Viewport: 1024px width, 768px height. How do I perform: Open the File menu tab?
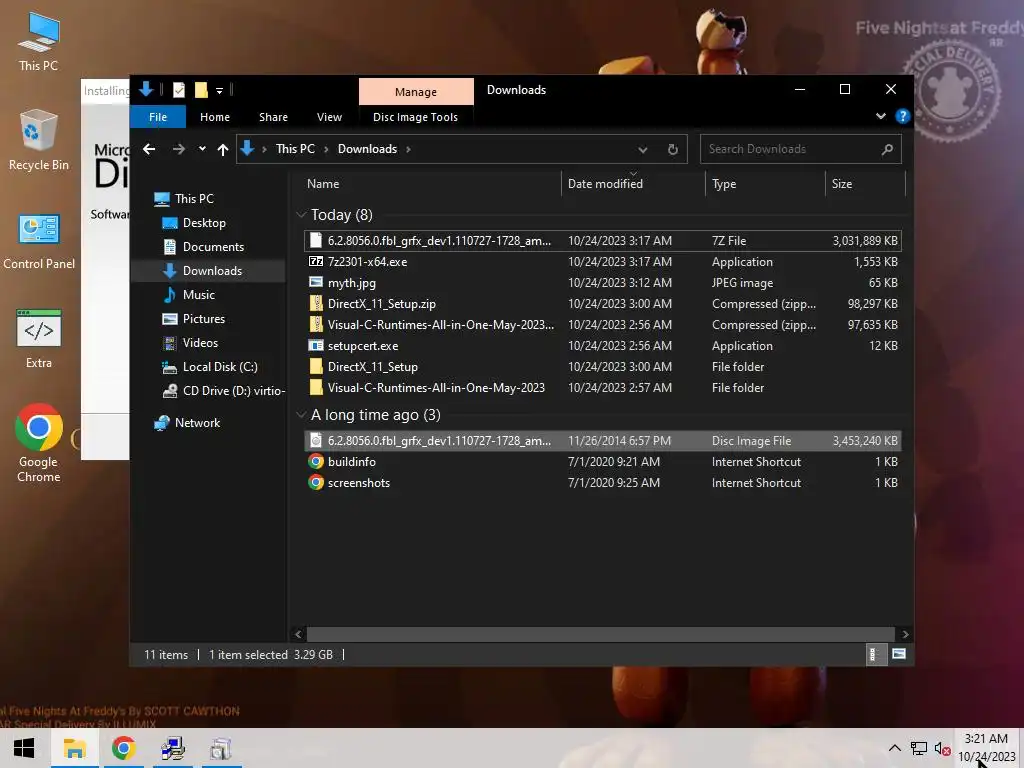click(158, 117)
